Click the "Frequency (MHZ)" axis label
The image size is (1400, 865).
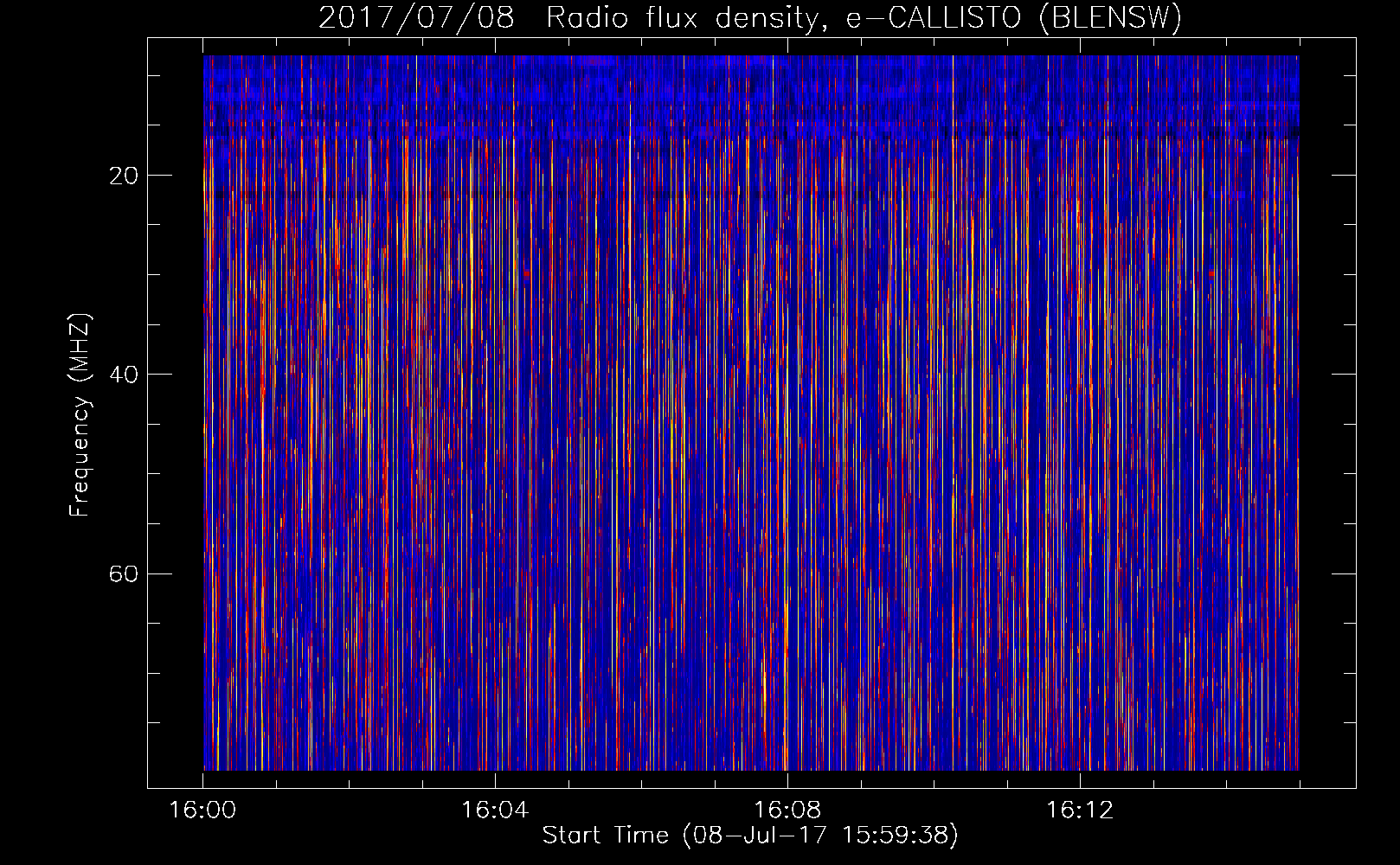click(x=80, y=415)
